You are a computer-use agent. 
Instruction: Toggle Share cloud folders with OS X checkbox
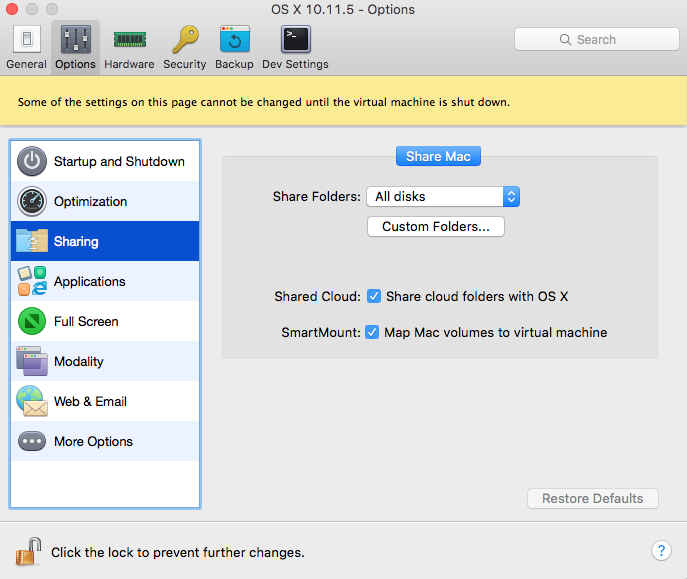click(x=374, y=296)
